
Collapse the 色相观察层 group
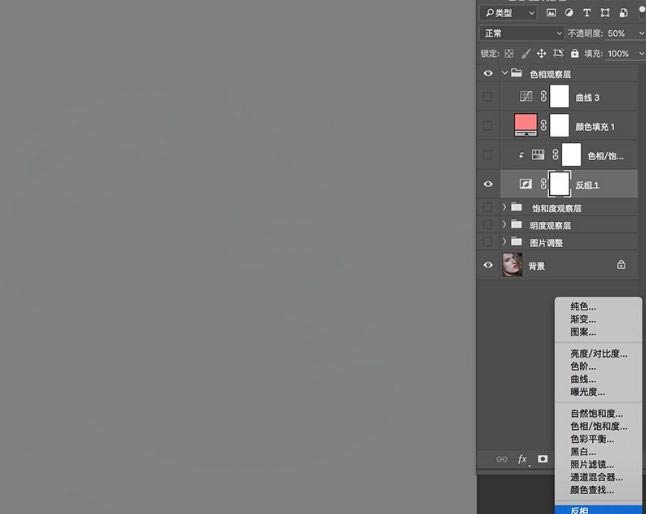[504, 73]
